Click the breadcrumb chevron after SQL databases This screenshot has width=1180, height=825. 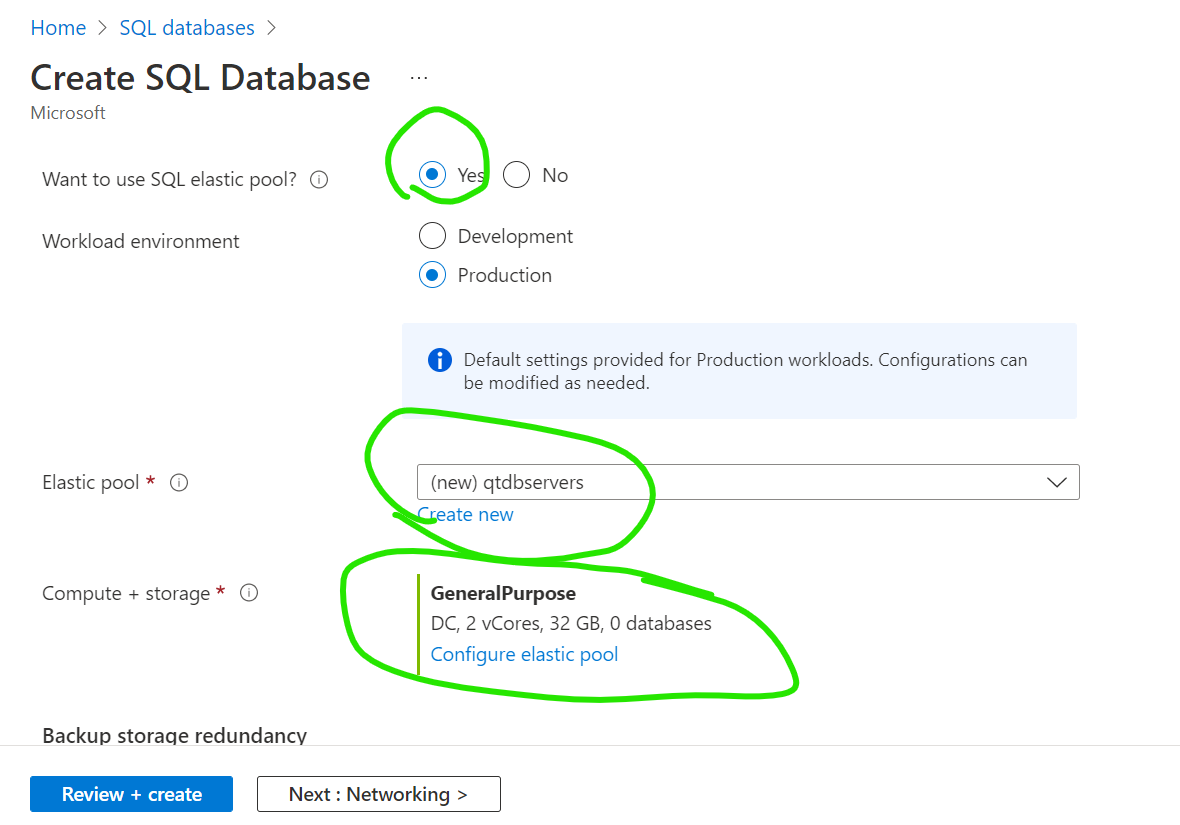pyautogui.click(x=271, y=27)
